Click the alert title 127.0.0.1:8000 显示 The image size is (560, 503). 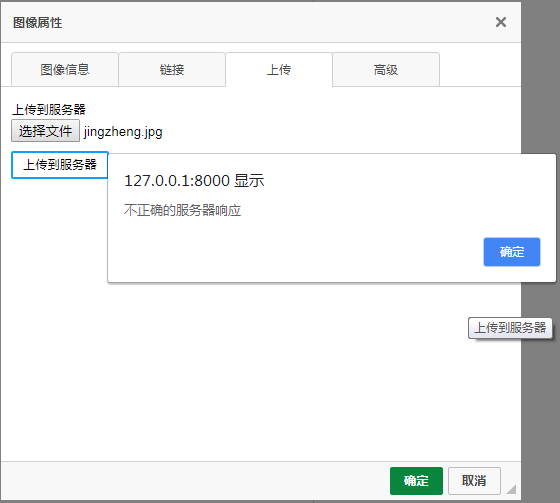pyautogui.click(x=194, y=180)
